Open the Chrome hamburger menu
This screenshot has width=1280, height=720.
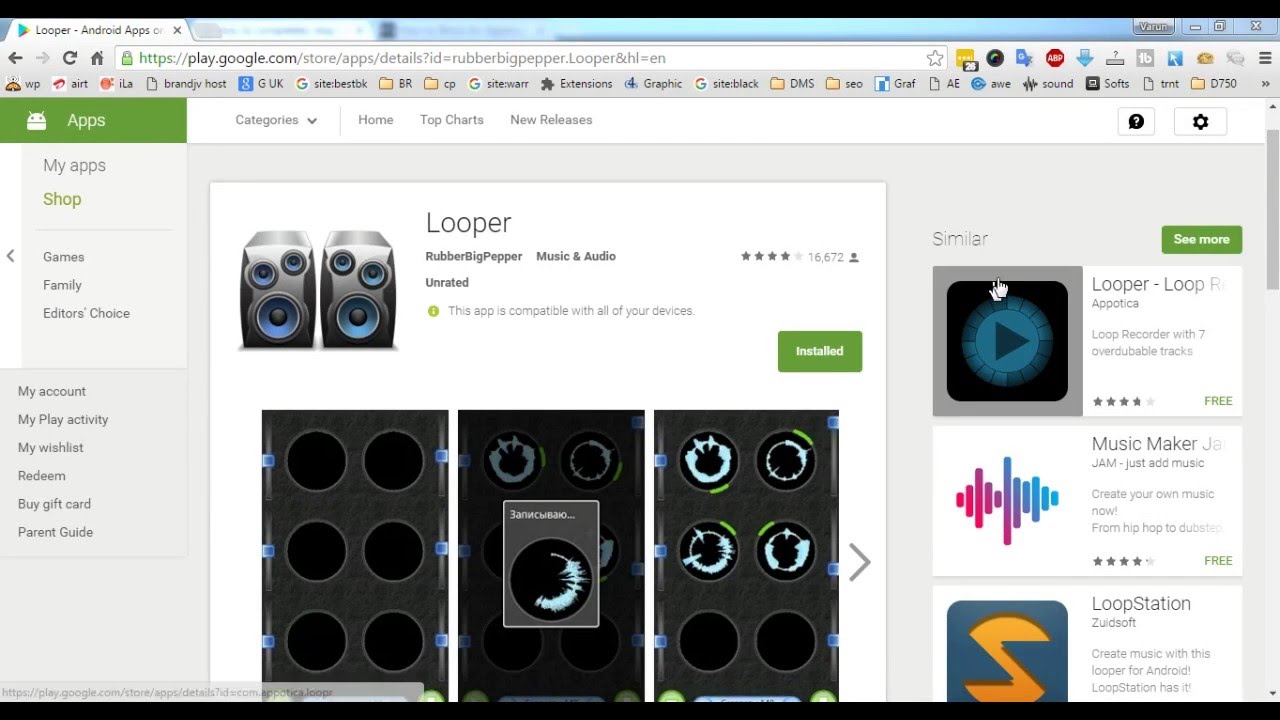click(x=1266, y=58)
